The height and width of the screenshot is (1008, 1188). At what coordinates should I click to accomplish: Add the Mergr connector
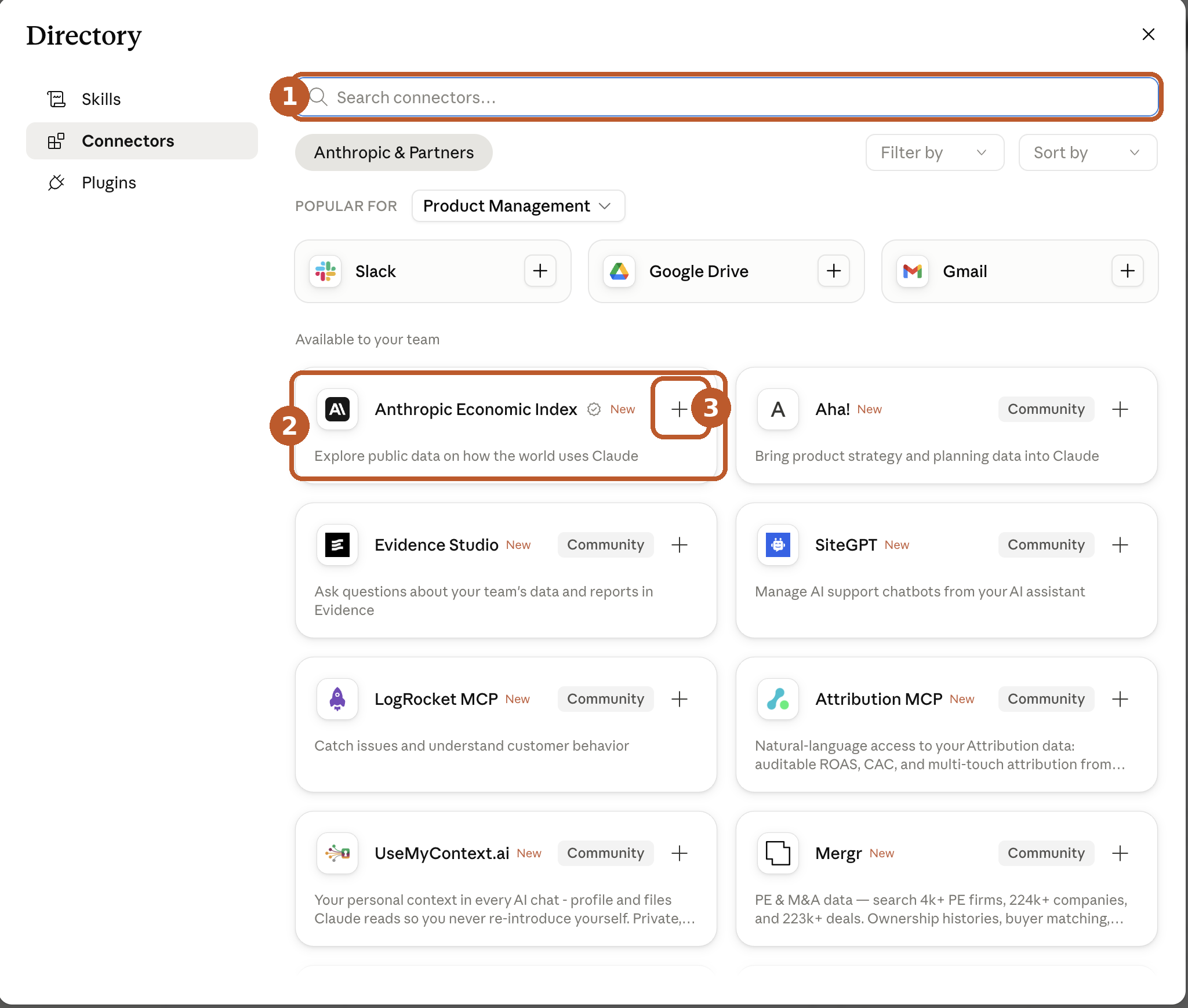click(1120, 853)
